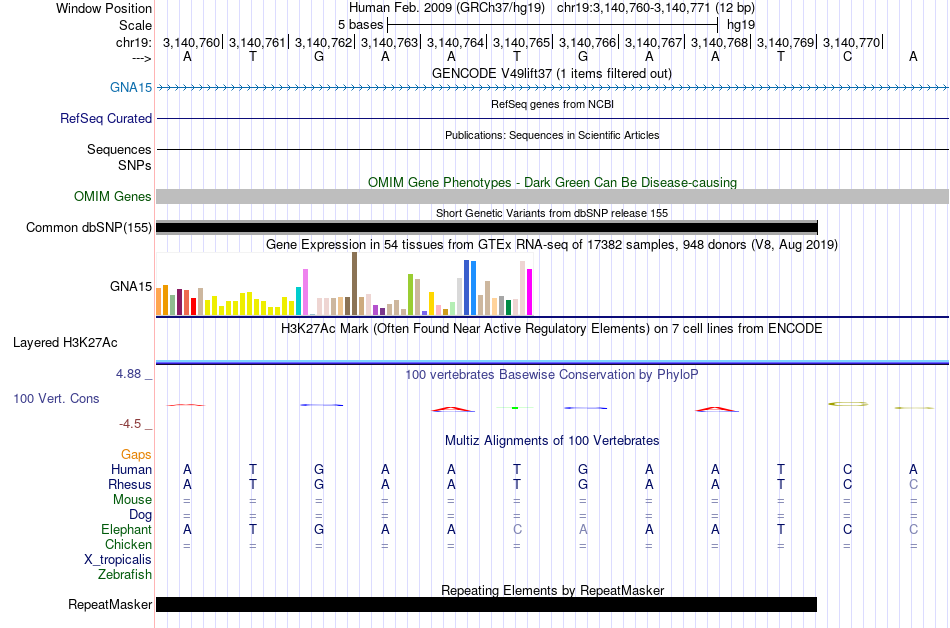Select the Mouse species row label
This screenshot has height=628, width=950.
pos(132,499)
